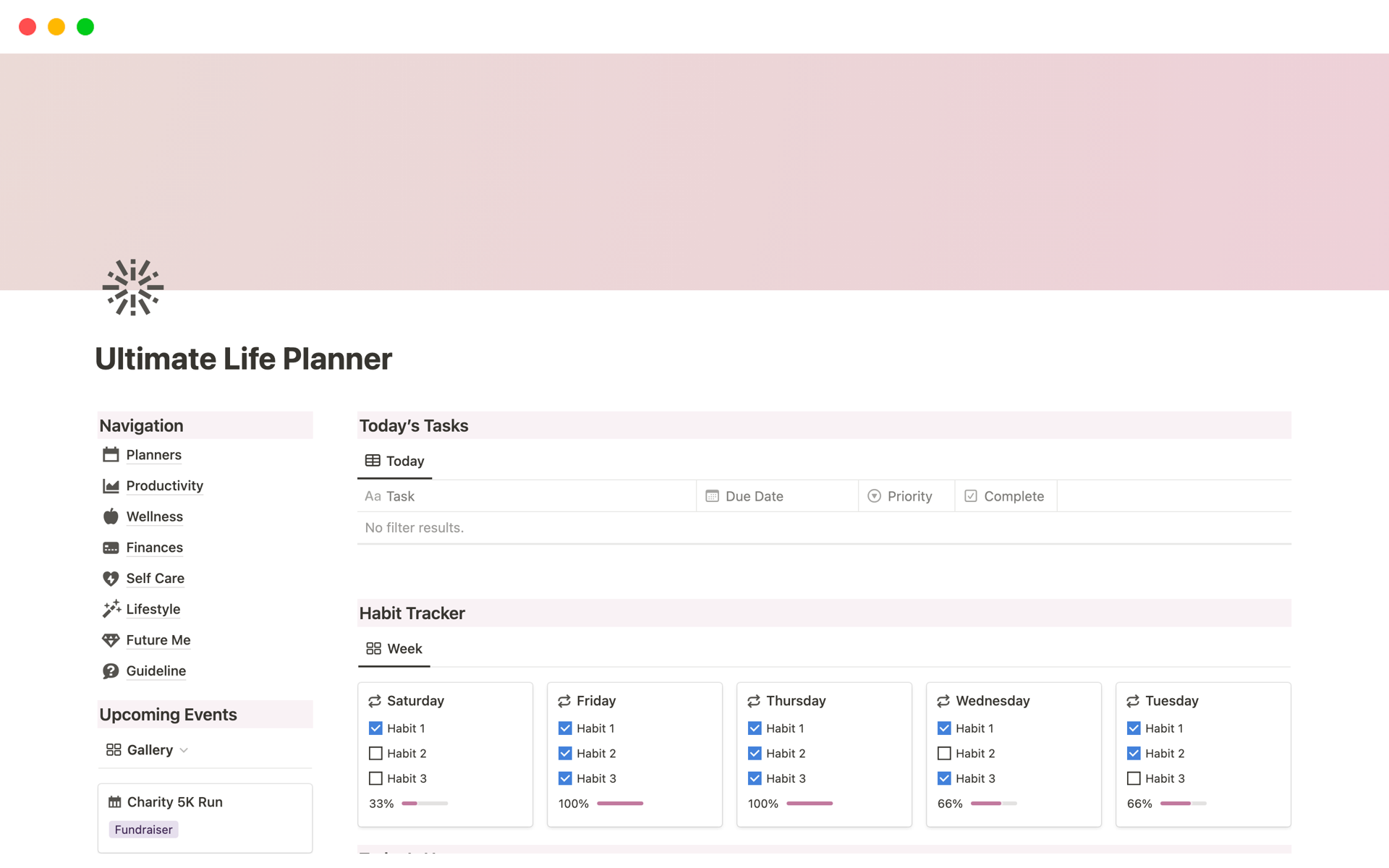1389x868 pixels.
Task: Click the heart icon beside Self Care
Action: 111,579
